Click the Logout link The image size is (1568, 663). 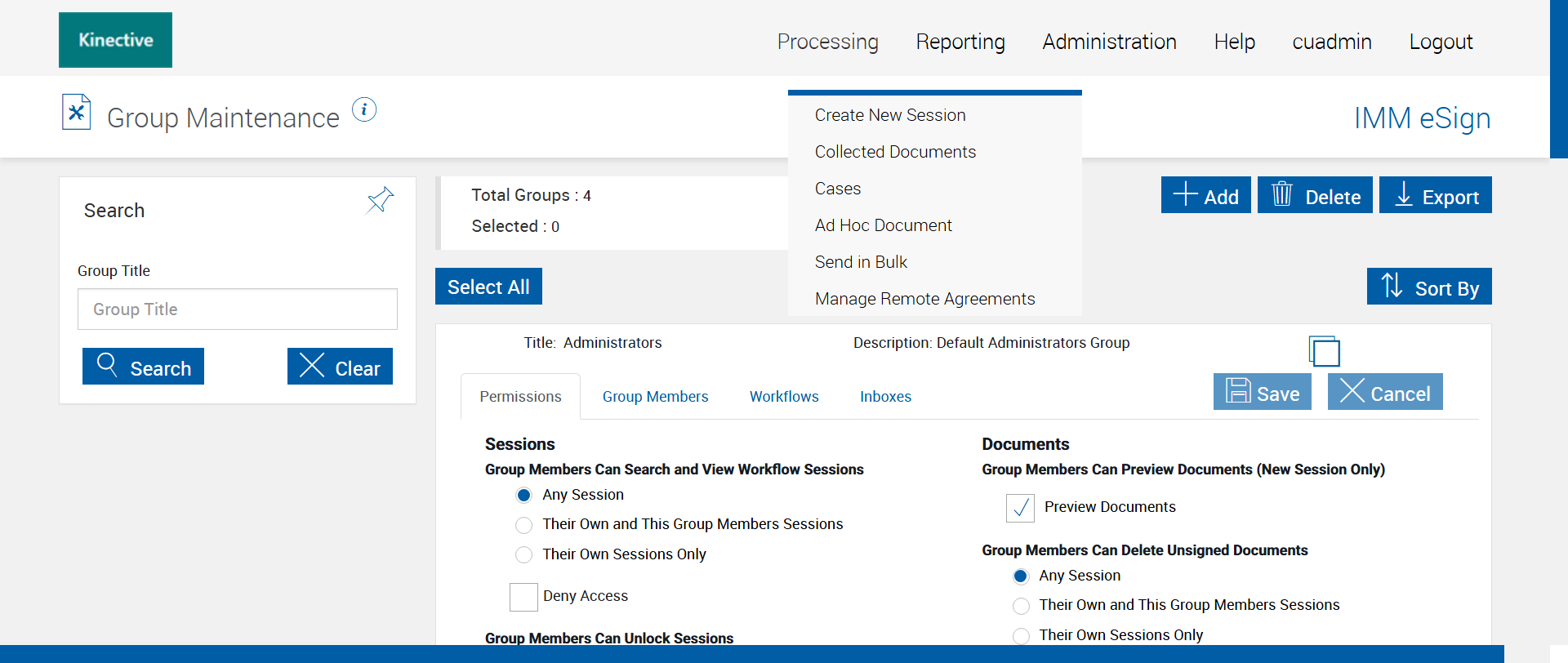click(1441, 42)
